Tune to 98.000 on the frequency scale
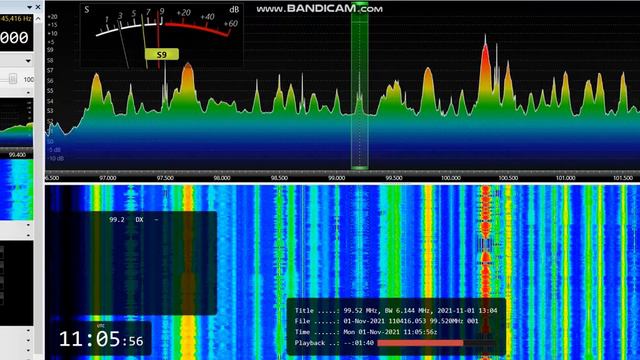The width and height of the screenshot is (640, 360). click(222, 178)
